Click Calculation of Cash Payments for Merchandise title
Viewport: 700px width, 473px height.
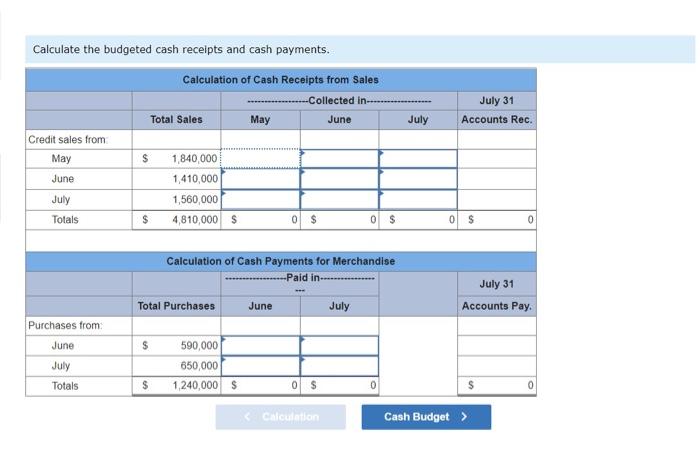coord(280,261)
